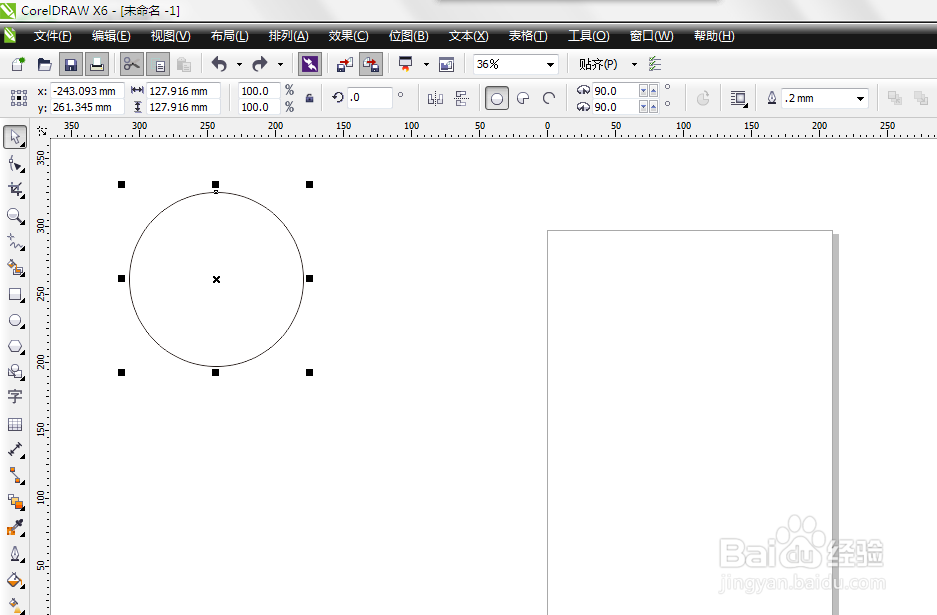Select the Text tool (字)
Screen dimensions: 937x615
[15, 397]
